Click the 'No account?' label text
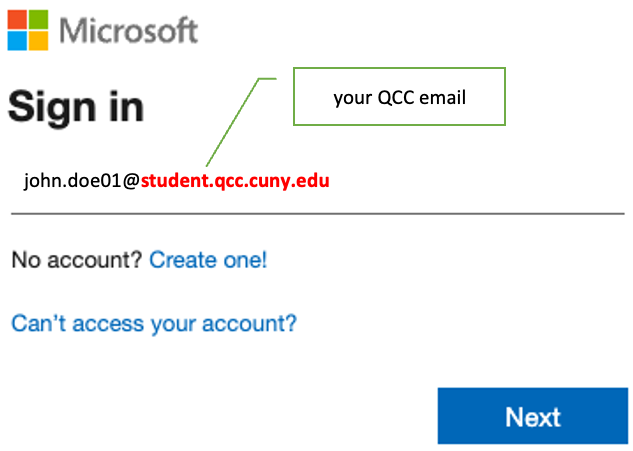The height and width of the screenshot is (451, 633). point(77,260)
